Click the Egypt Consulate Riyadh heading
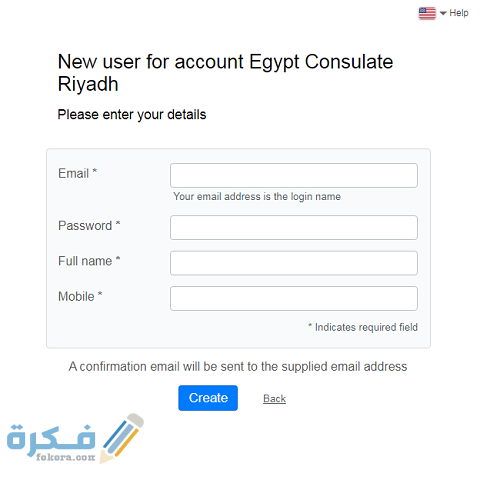Viewport: 480px width, 478px height. [x=225, y=73]
